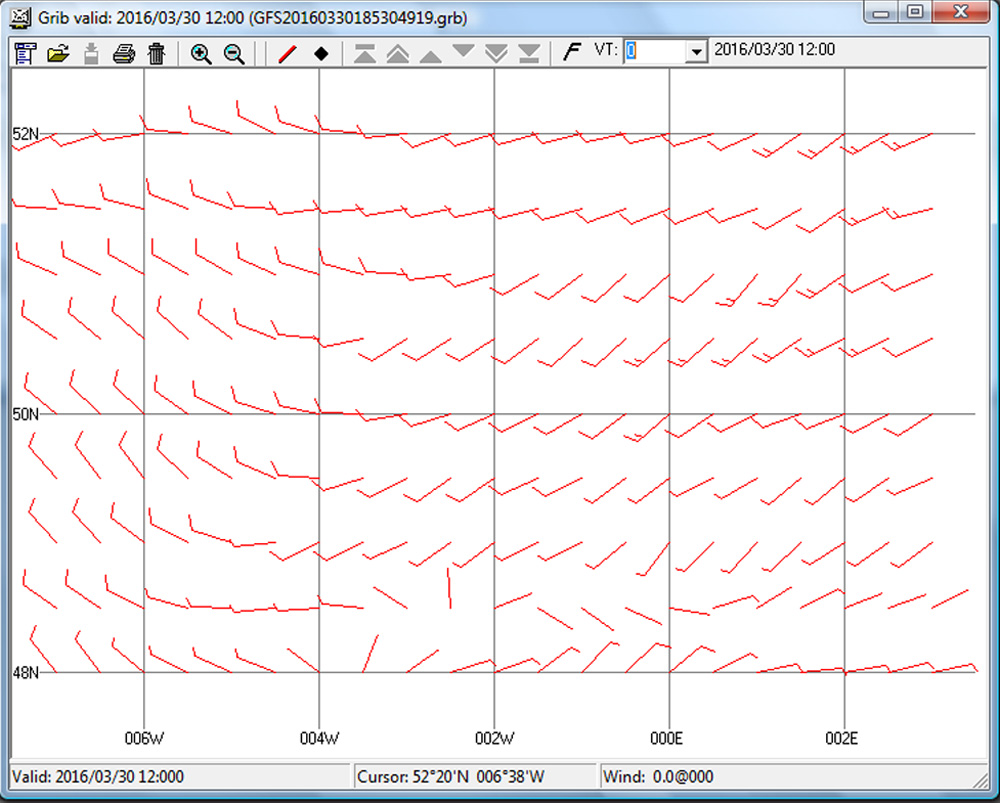Step forward with single down arrow
The height and width of the screenshot is (803, 1000).
pos(463,53)
